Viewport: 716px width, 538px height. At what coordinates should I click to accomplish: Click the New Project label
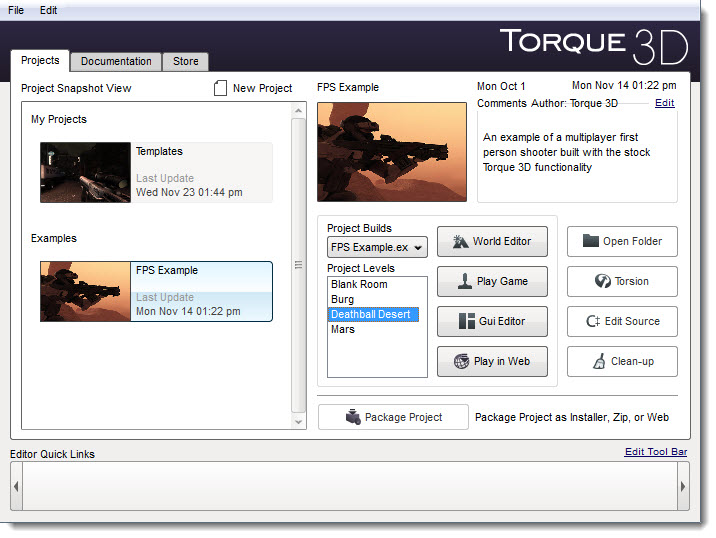tap(262, 88)
